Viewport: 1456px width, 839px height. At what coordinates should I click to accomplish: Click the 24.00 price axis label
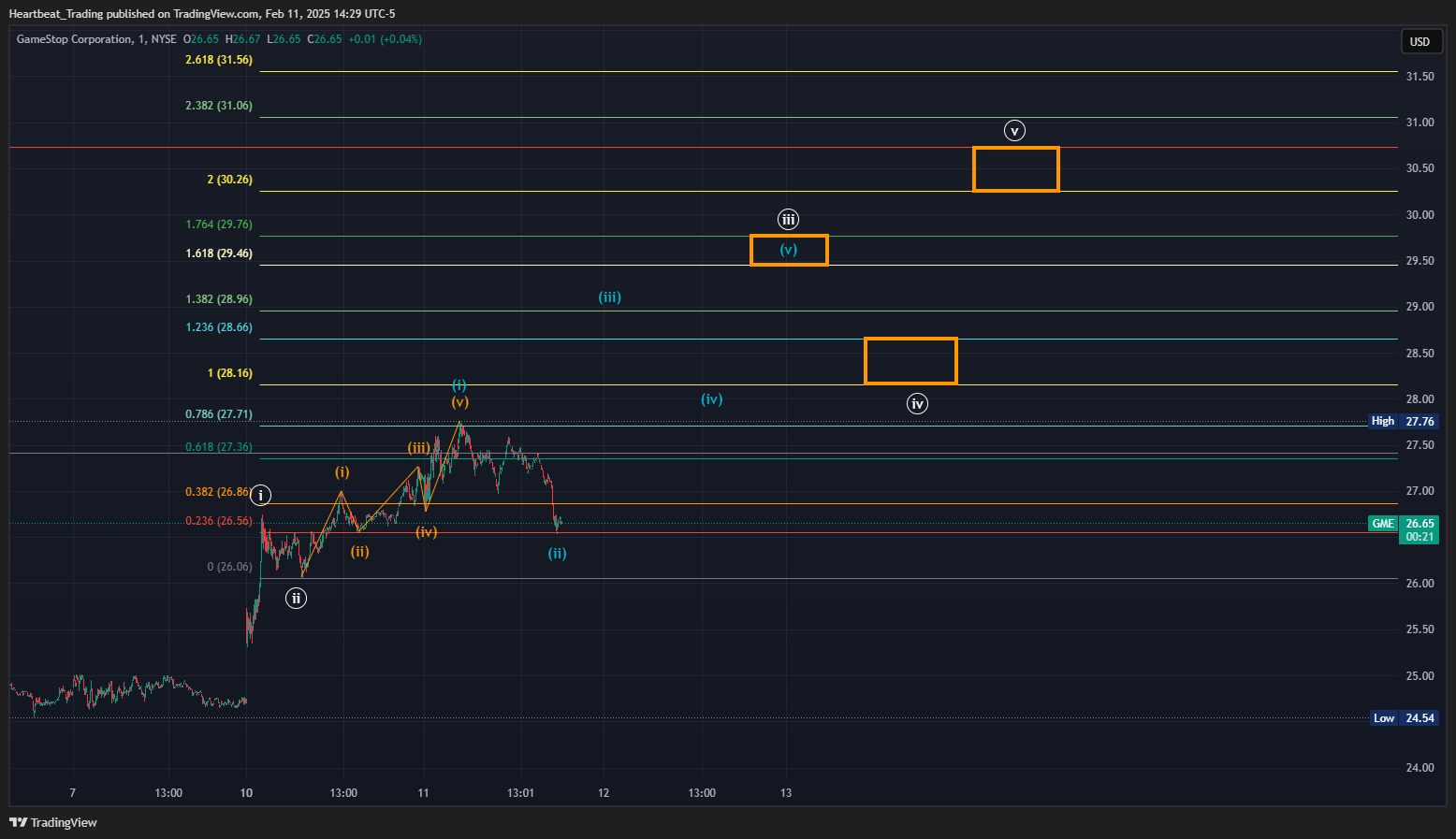click(x=1420, y=768)
